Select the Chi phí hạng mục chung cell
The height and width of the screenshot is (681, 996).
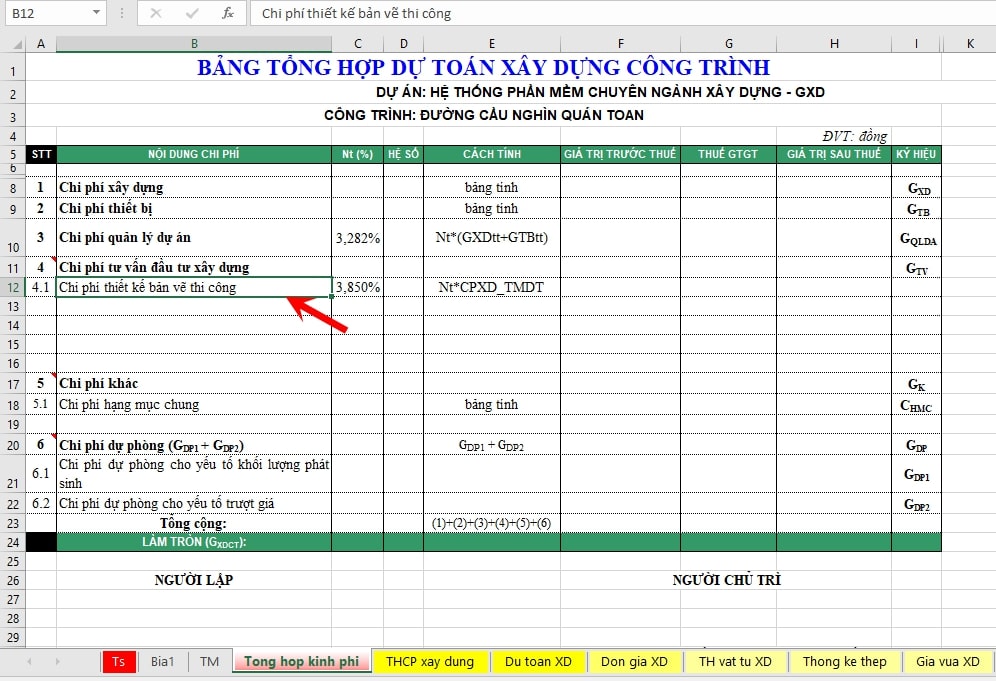coord(193,405)
